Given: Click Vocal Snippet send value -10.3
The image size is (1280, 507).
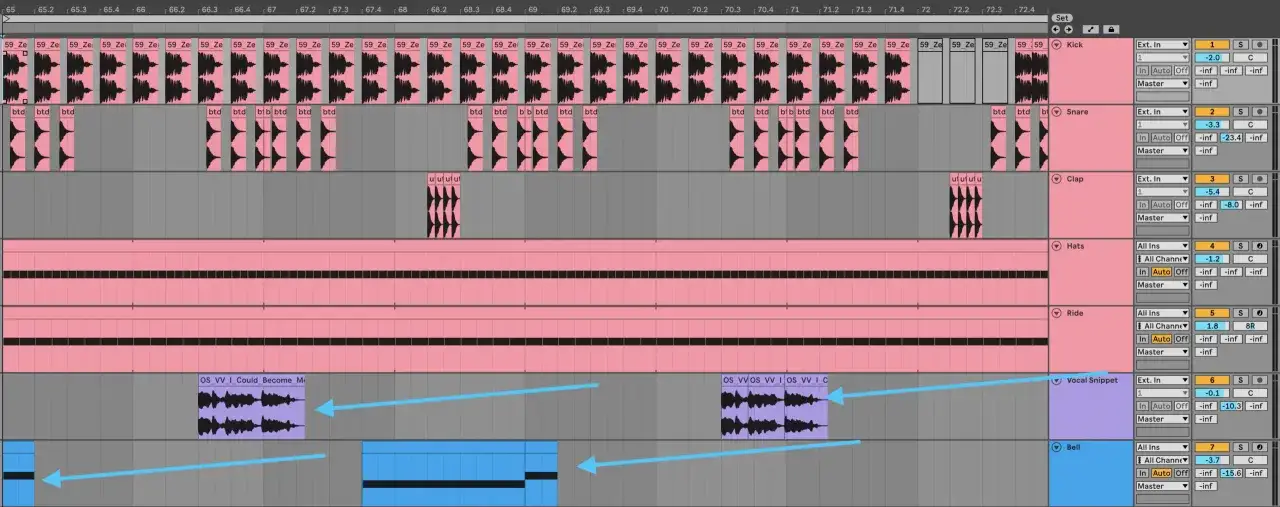Looking at the screenshot, I should click(x=1232, y=406).
